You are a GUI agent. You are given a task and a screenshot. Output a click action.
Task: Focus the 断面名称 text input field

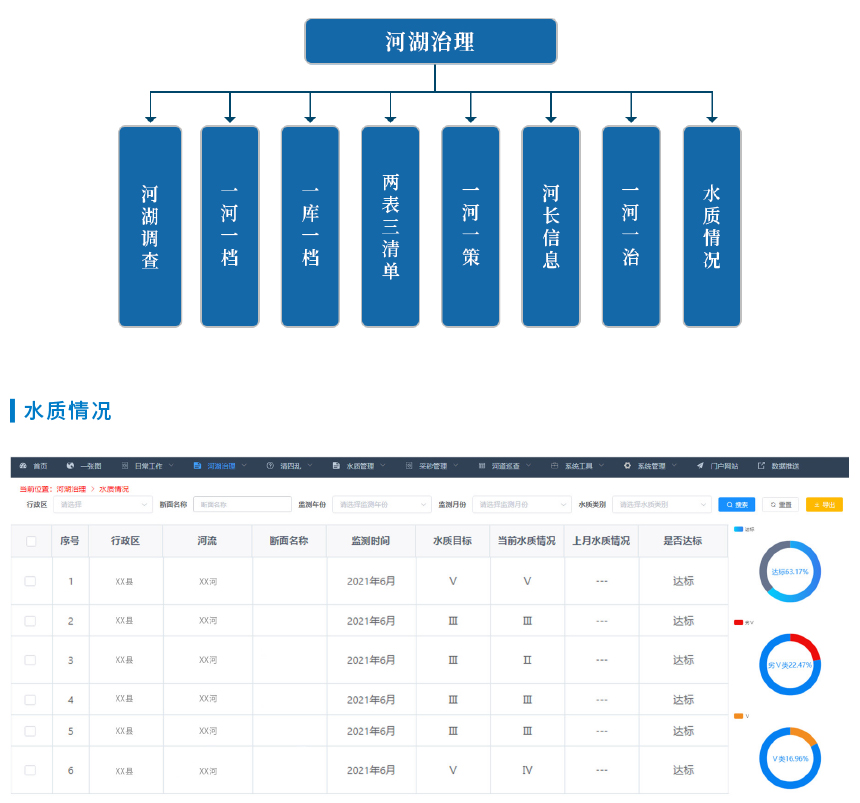point(241,505)
